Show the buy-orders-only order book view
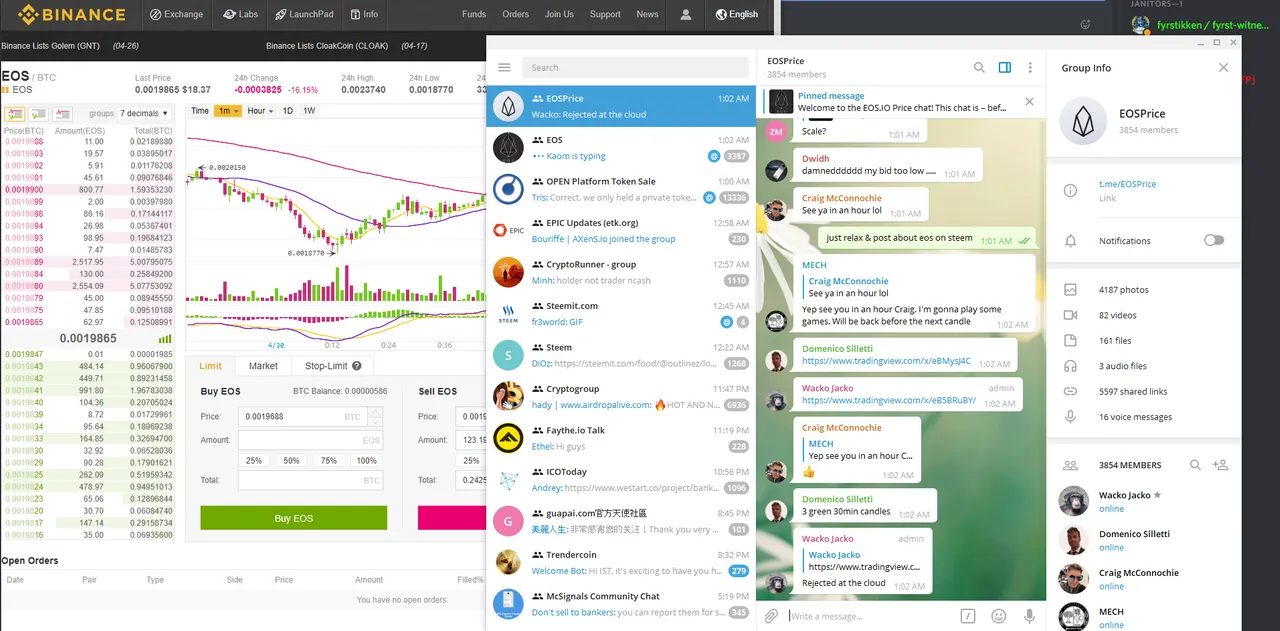The width and height of the screenshot is (1280, 631). pos(37,113)
